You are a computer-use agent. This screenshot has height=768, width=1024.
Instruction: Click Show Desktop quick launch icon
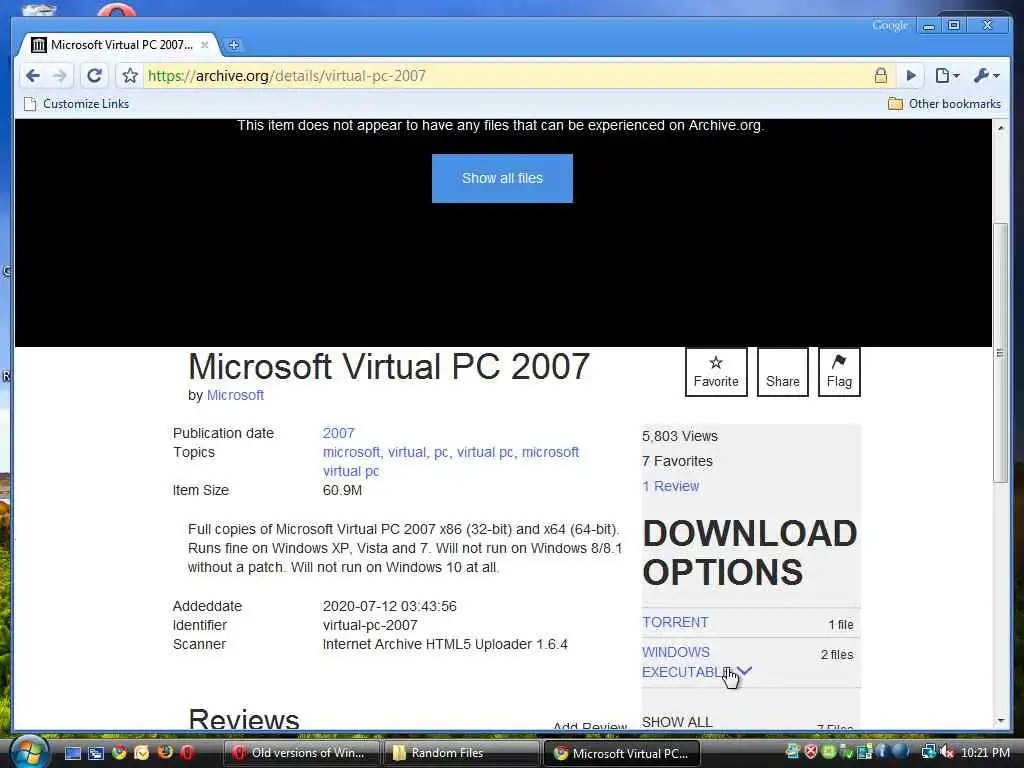(x=72, y=753)
